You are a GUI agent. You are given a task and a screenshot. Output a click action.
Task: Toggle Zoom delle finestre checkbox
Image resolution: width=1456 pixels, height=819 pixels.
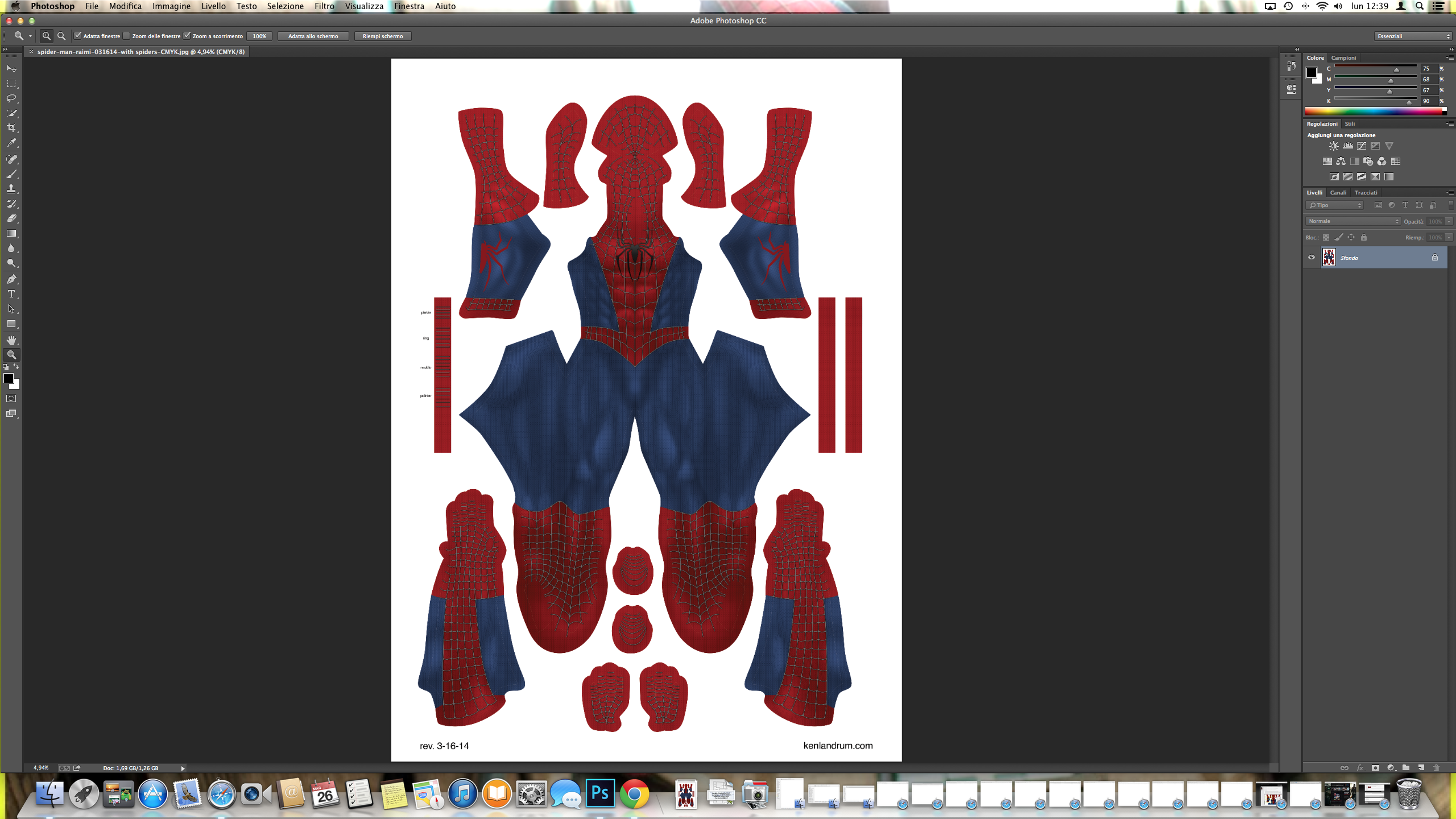127,36
